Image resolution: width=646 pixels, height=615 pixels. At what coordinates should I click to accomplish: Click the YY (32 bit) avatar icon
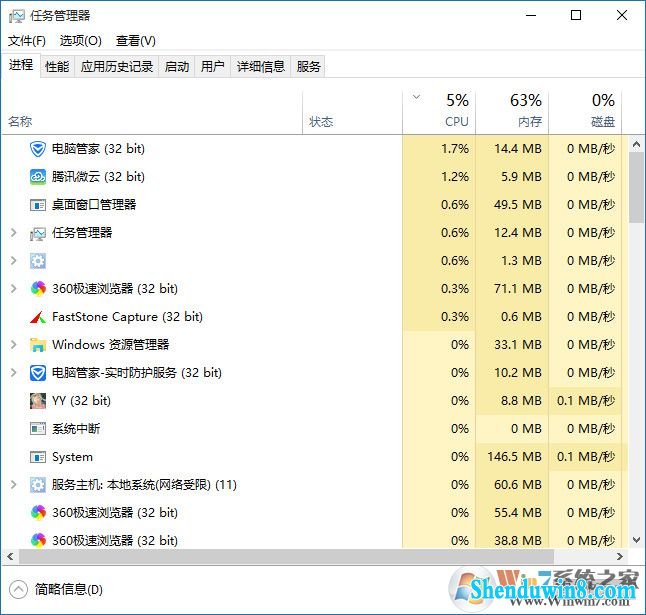point(38,401)
